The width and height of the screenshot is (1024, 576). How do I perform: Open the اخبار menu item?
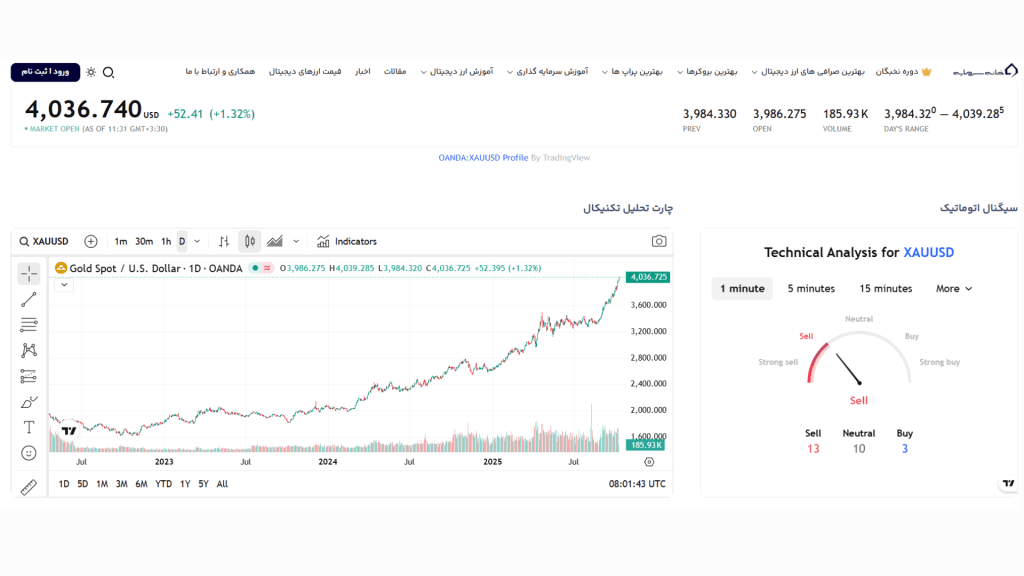click(363, 71)
